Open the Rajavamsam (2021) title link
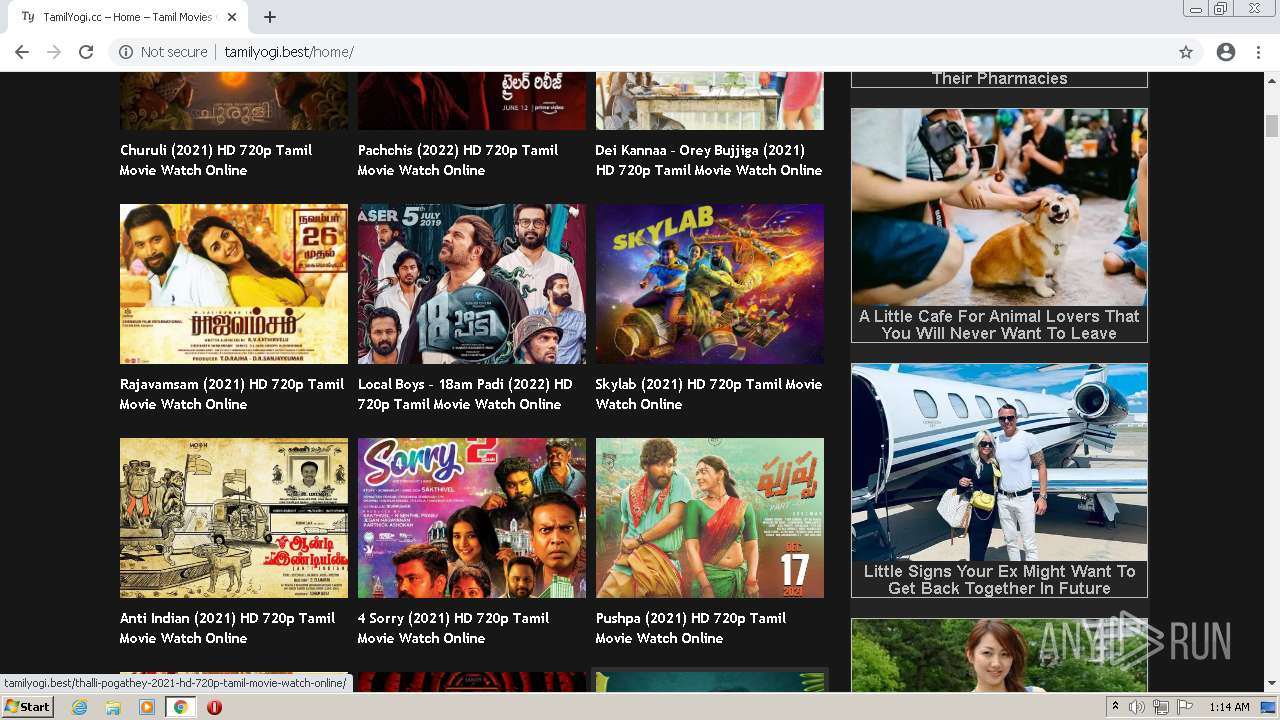 coord(232,394)
